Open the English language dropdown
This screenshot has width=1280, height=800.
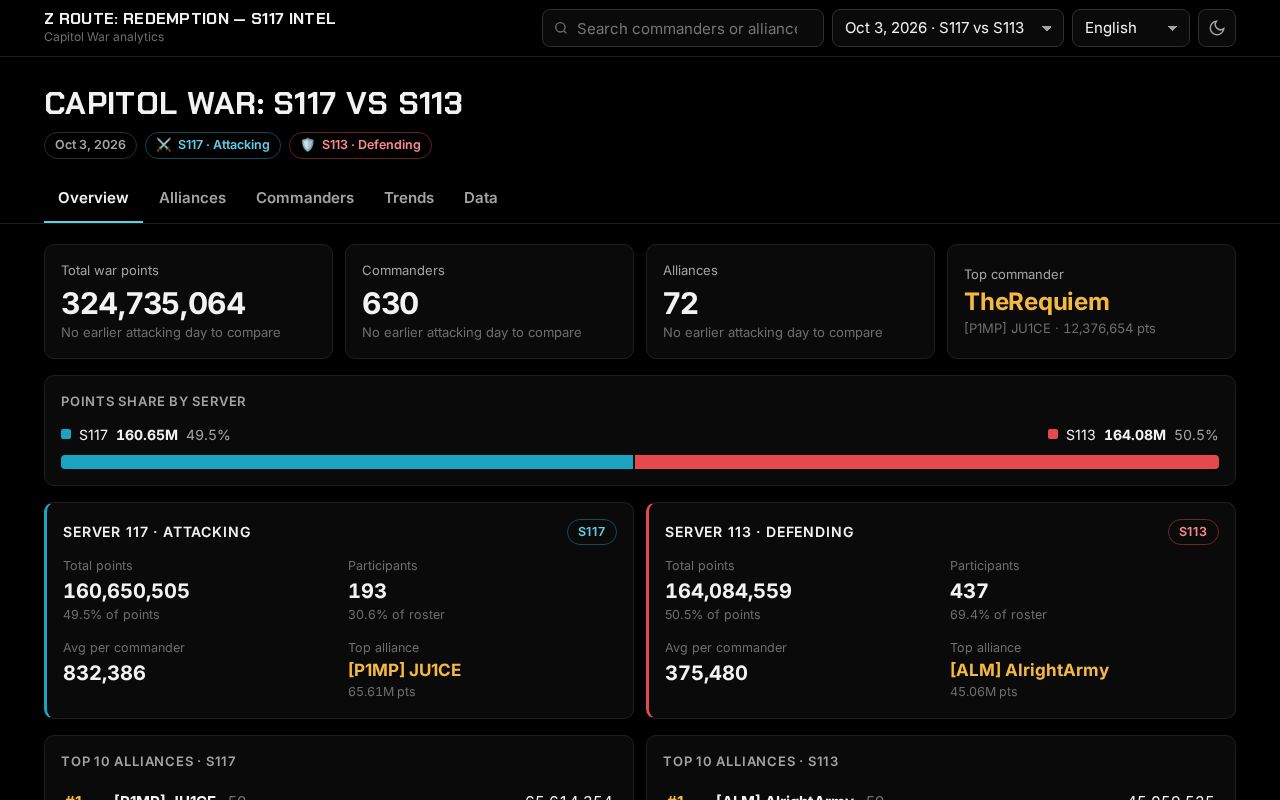click(1130, 28)
